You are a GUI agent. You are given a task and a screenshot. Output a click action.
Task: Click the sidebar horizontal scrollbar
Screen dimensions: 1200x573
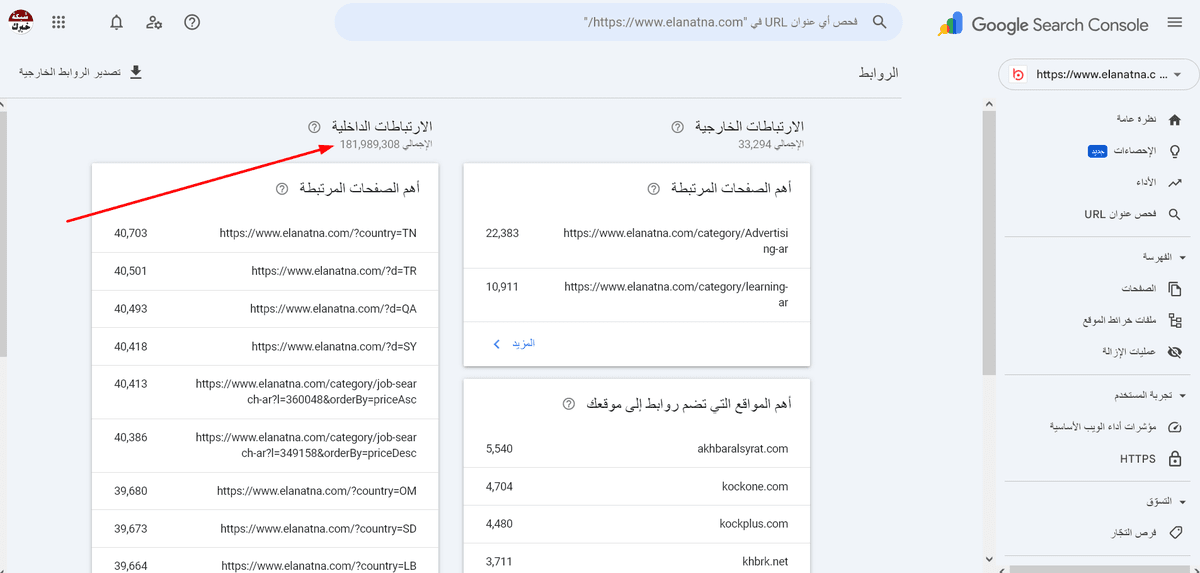click(x=1100, y=569)
